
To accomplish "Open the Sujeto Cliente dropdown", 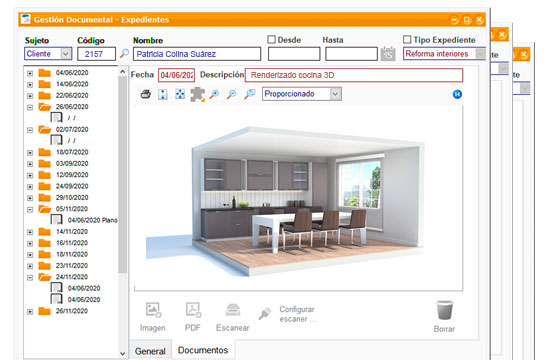I will pos(65,54).
